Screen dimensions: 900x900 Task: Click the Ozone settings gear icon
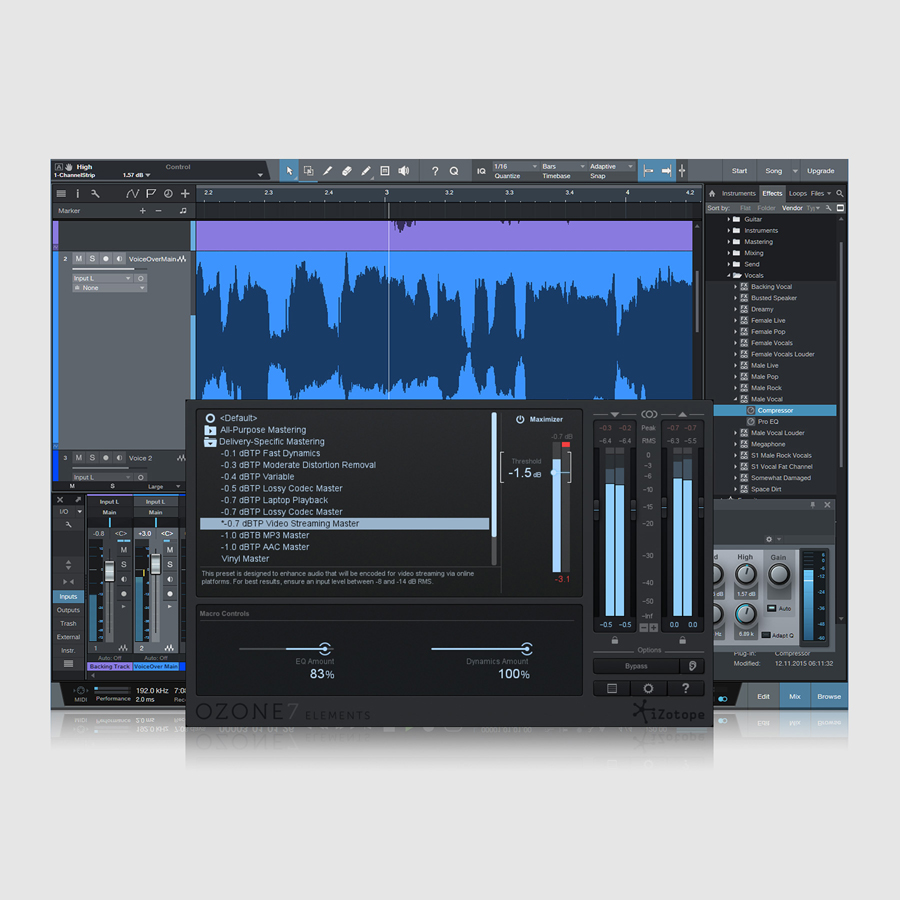coord(648,688)
